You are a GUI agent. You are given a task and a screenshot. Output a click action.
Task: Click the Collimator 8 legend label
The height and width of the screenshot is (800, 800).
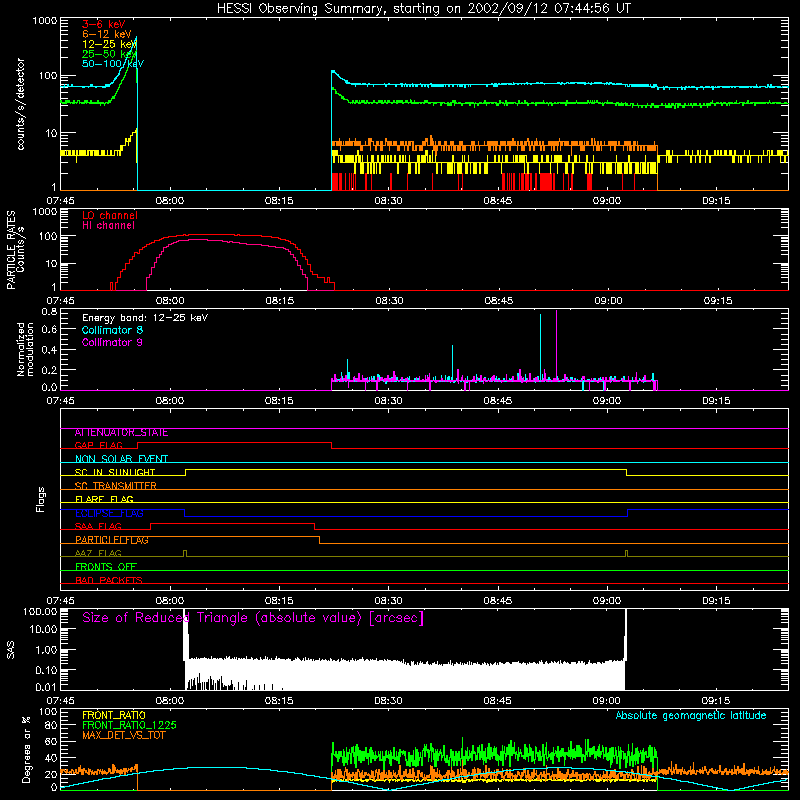pos(112,330)
